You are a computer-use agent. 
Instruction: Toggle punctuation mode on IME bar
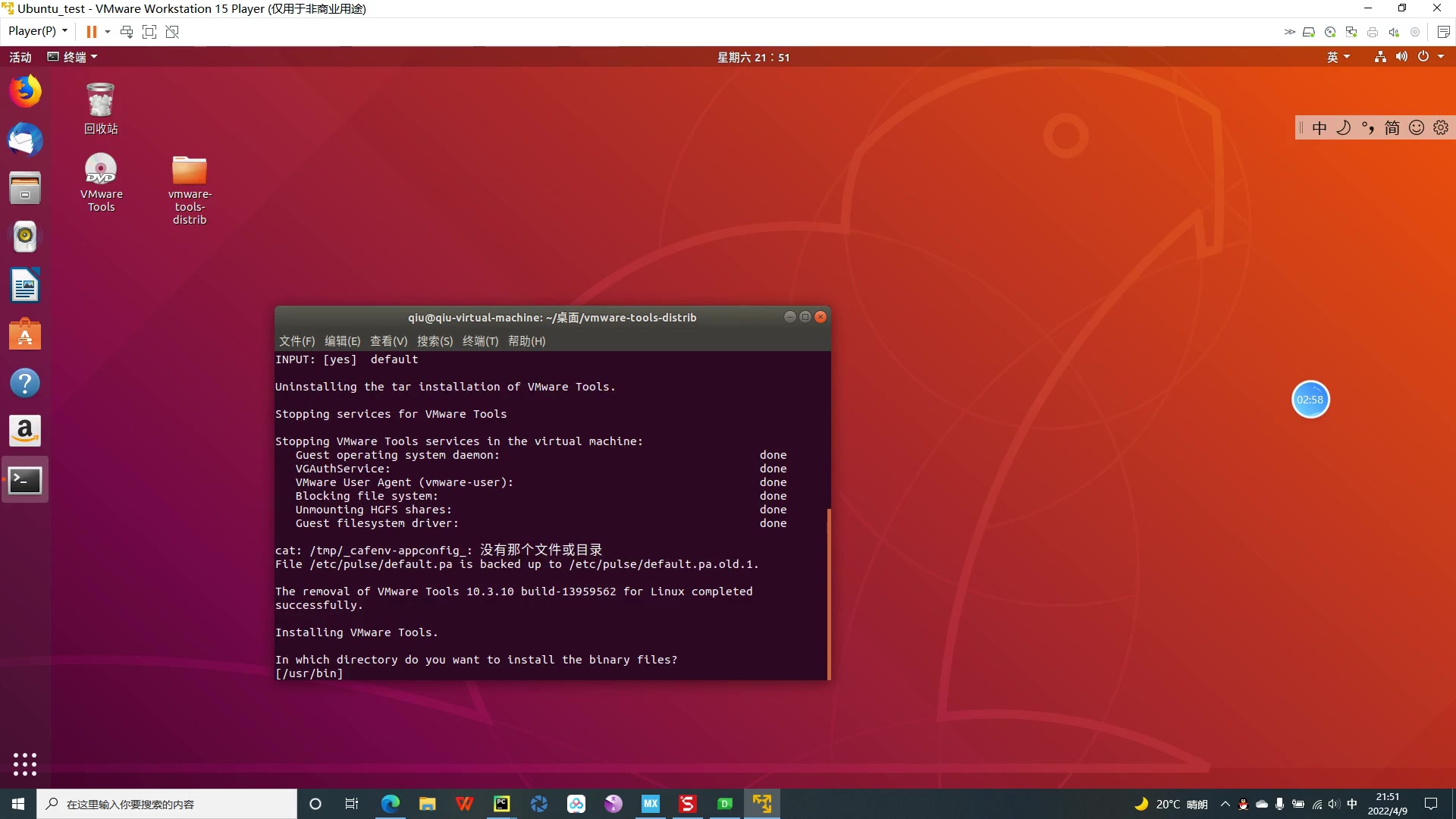coord(1368,127)
